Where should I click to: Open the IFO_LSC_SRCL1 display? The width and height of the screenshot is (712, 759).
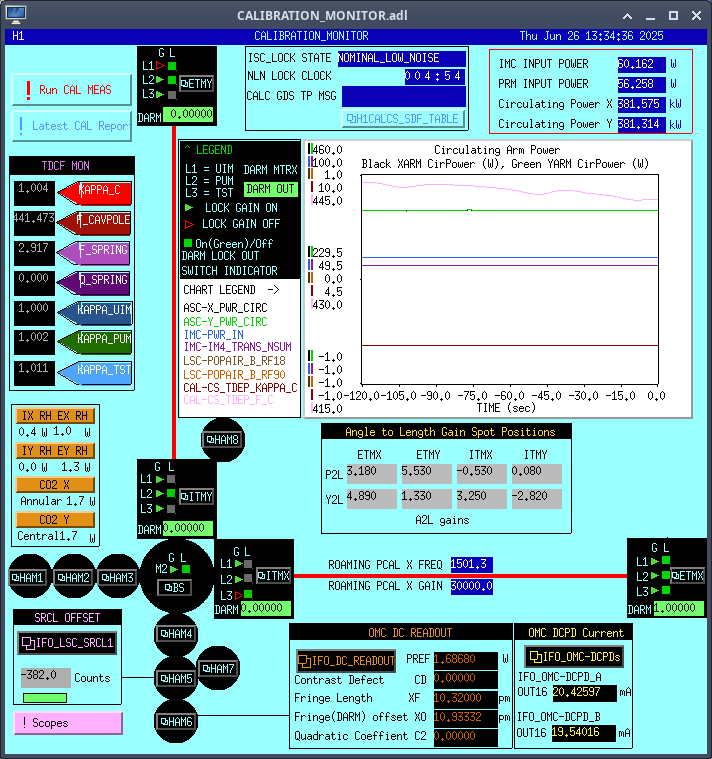[x=67, y=643]
